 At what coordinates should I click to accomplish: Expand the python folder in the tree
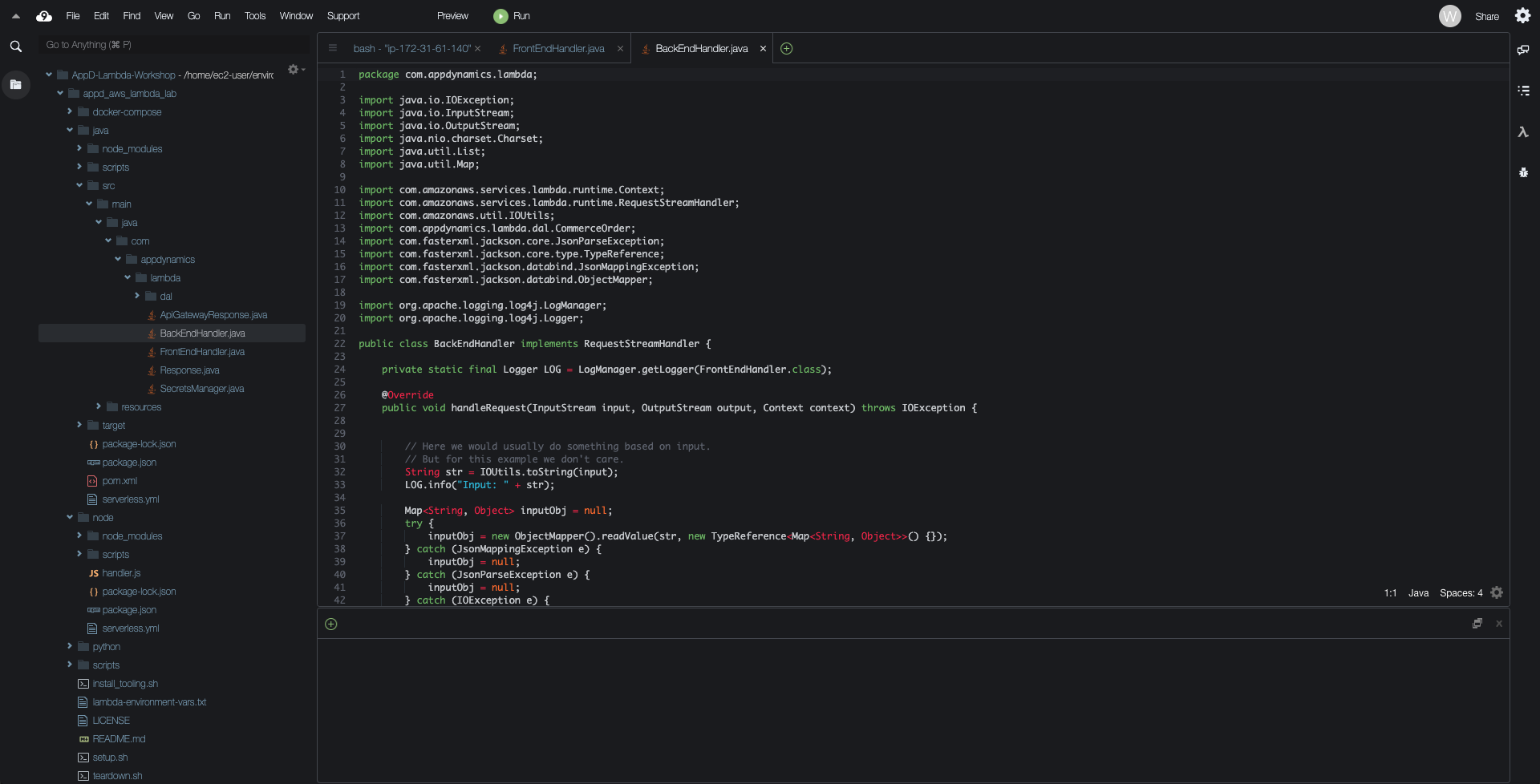pos(70,647)
